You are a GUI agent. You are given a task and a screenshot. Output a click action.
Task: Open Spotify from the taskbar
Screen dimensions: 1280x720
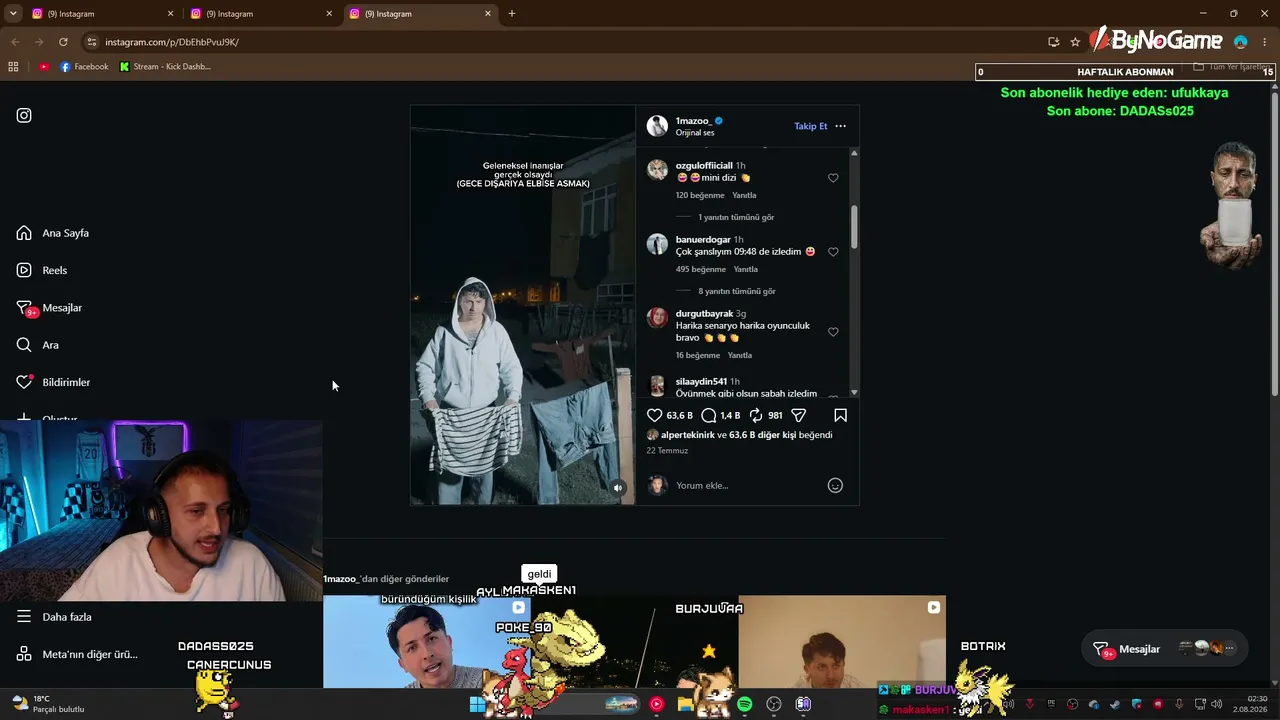pyautogui.click(x=744, y=705)
